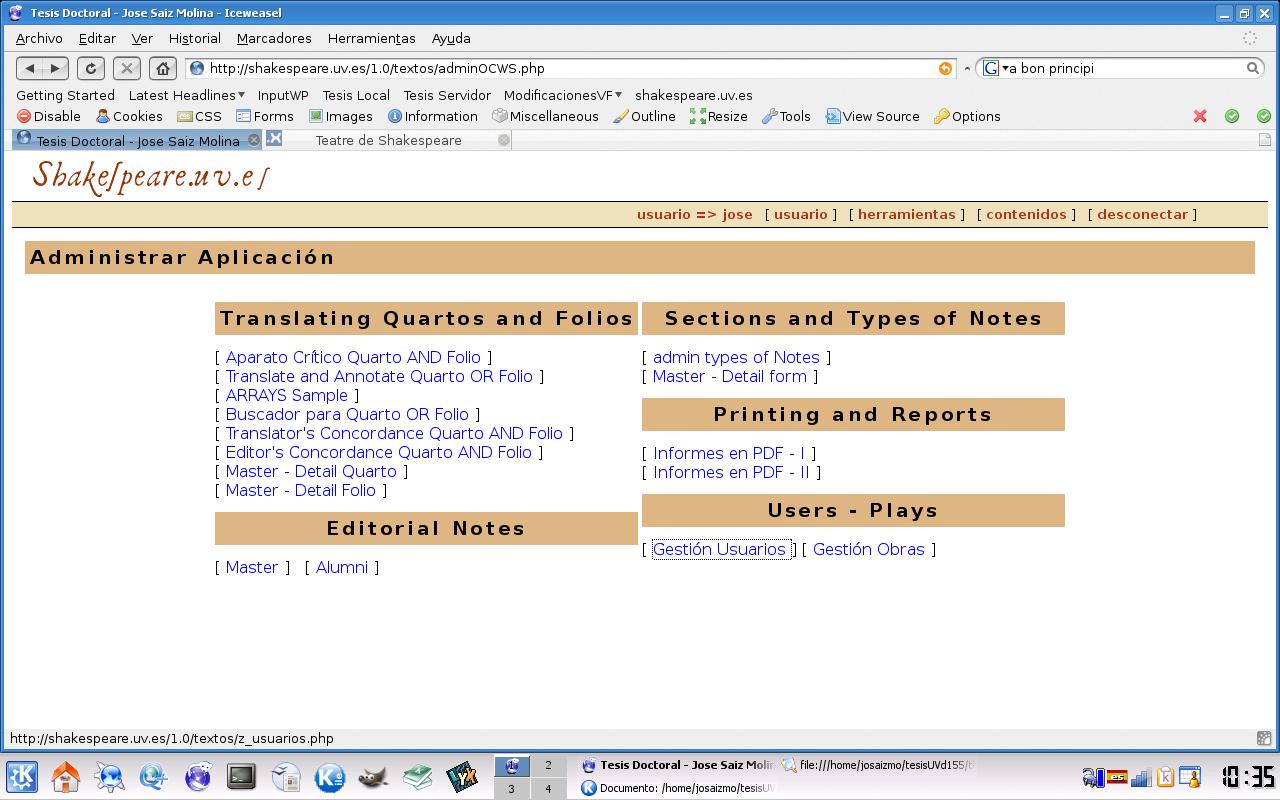
Task: Go back with the Back arrow button
Action: [x=30, y=68]
